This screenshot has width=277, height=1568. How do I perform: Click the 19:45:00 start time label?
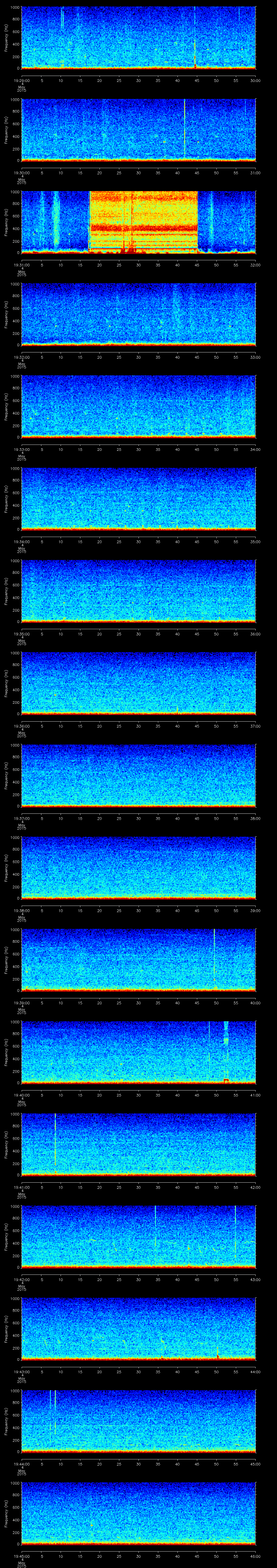(21, 1556)
